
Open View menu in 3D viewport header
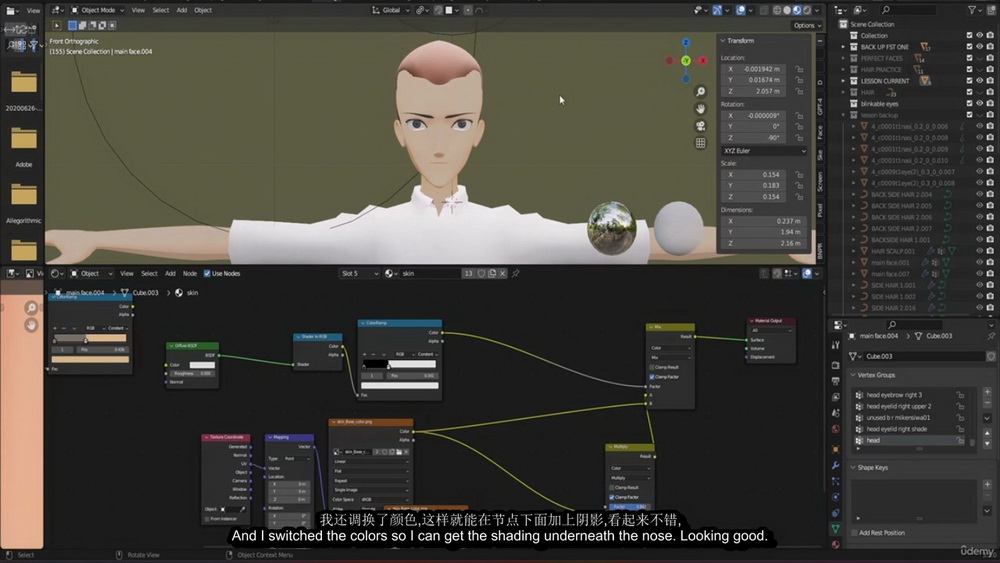[x=138, y=10]
